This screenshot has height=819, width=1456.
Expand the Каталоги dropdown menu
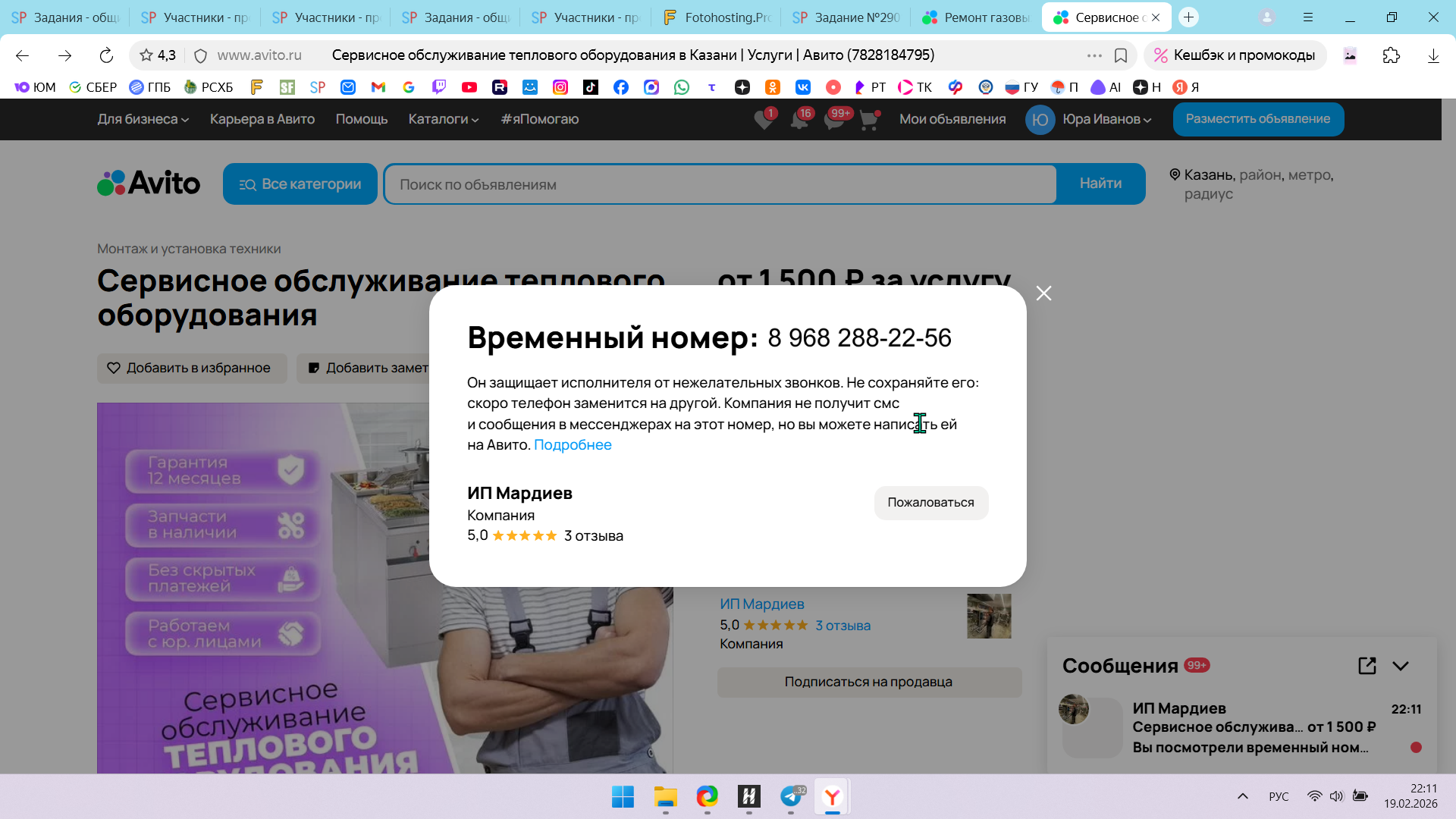tap(443, 119)
